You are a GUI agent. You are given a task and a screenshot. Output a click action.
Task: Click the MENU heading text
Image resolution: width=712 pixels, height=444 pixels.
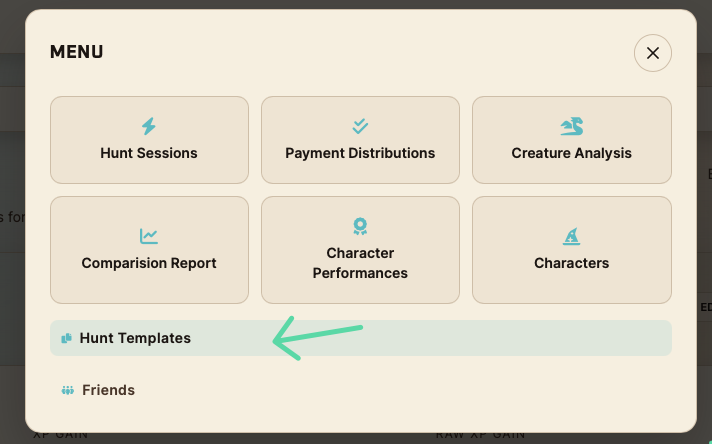click(77, 52)
